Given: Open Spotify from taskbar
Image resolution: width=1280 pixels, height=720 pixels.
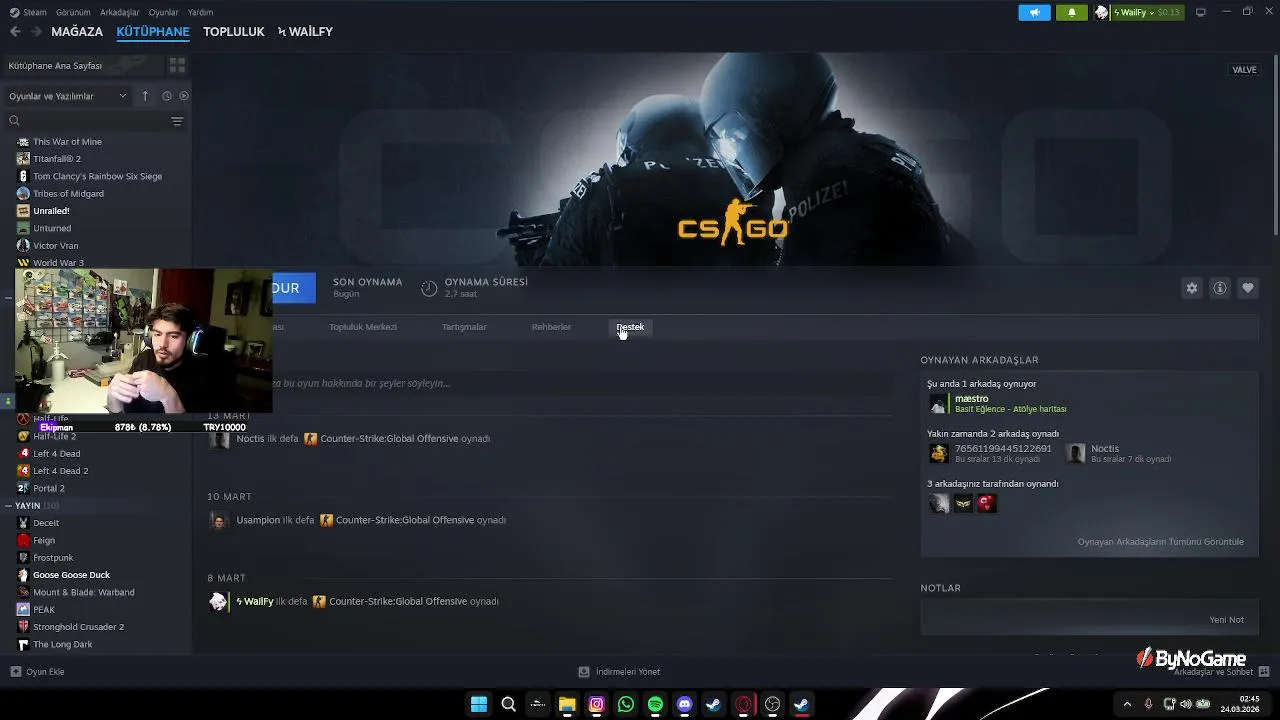Looking at the screenshot, I should [x=655, y=704].
